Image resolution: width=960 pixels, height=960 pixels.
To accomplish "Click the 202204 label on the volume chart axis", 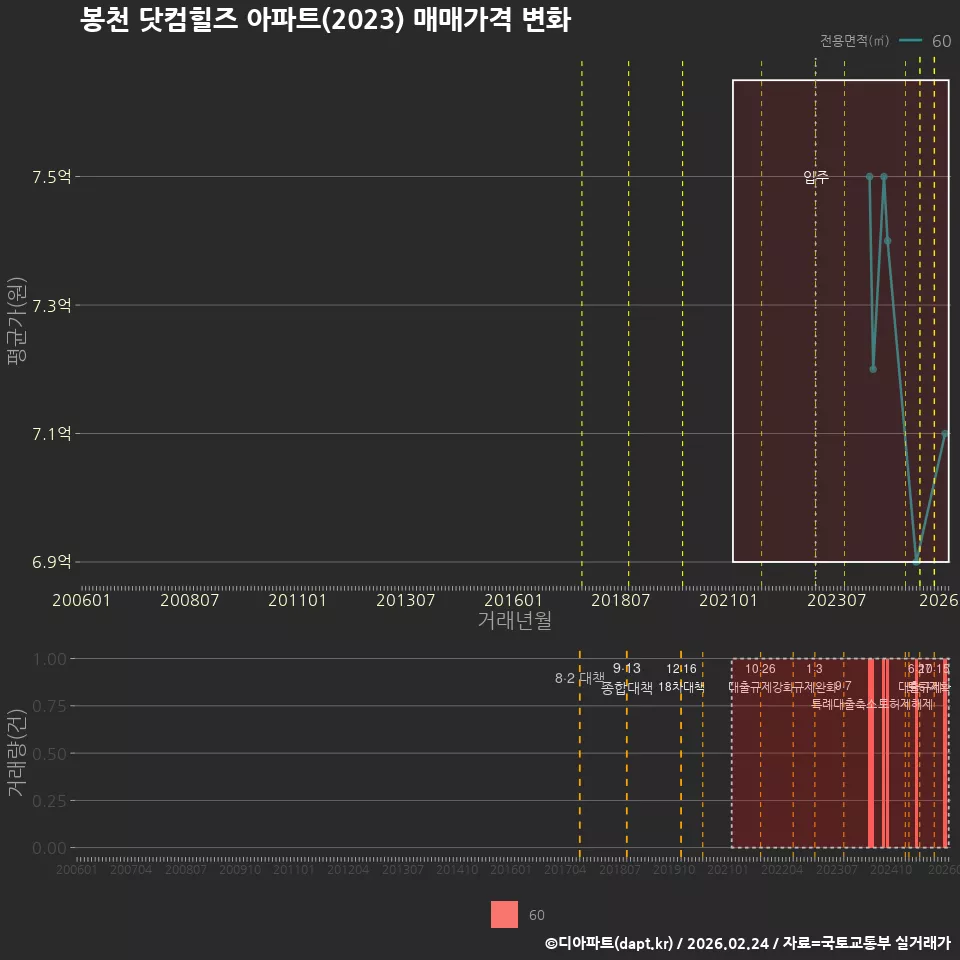I will click(782, 869).
